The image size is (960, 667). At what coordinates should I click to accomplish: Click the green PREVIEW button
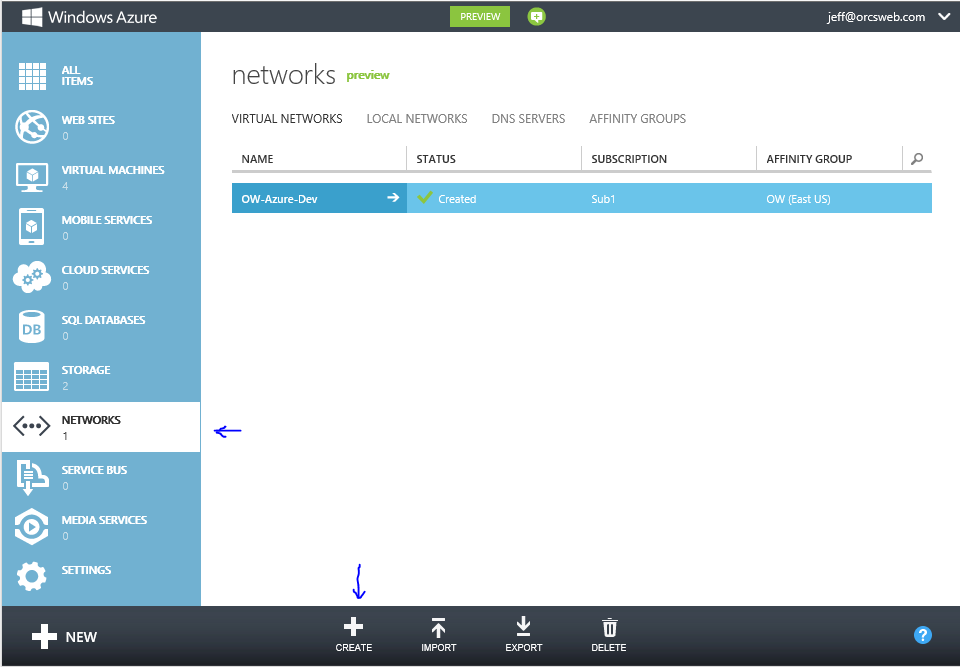pyautogui.click(x=480, y=17)
